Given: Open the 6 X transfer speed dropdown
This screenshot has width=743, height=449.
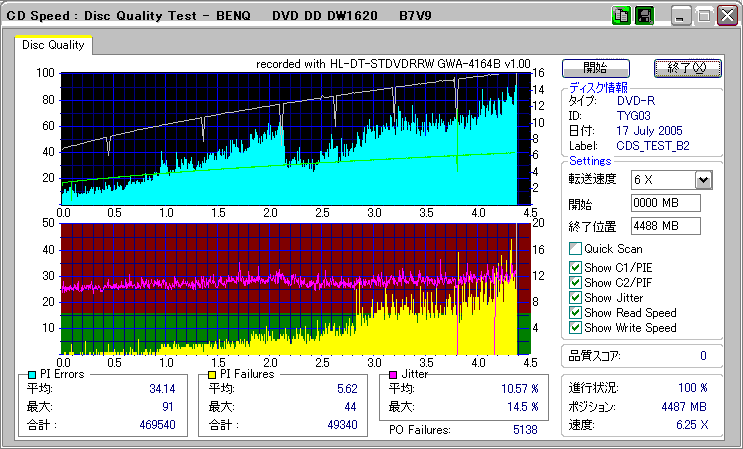Looking at the screenshot, I should coord(703,180).
